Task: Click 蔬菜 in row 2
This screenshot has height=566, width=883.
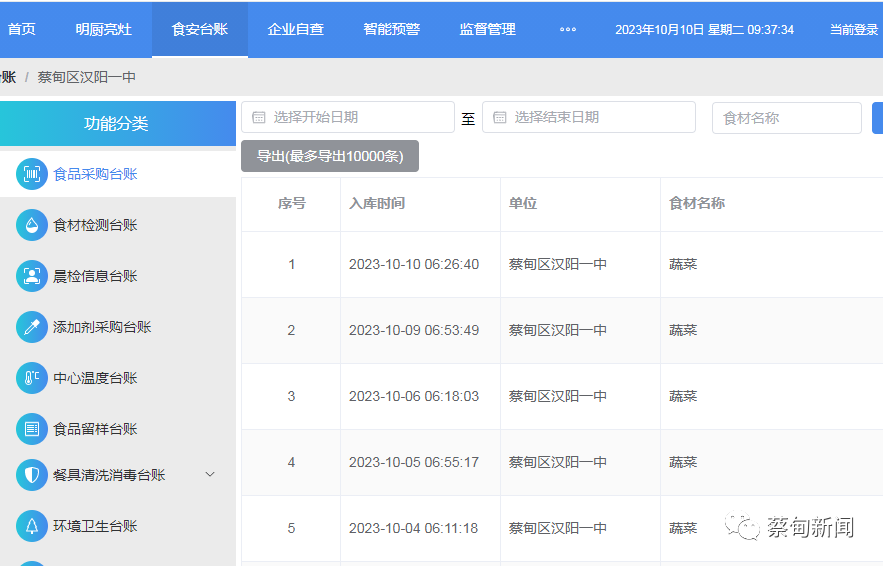Action: point(683,330)
